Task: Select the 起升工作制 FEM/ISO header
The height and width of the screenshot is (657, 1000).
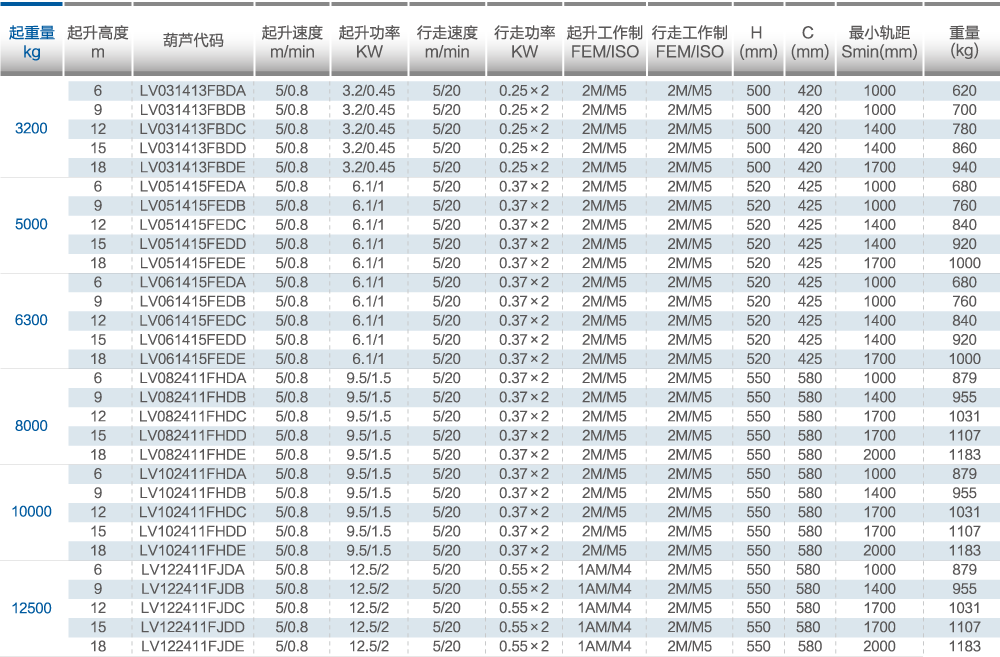Action: (604, 42)
